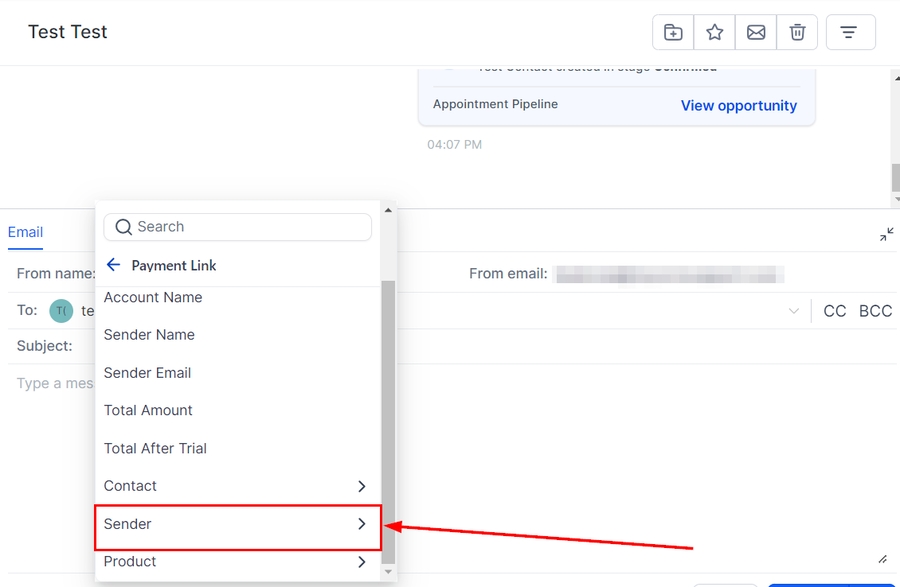Expand the Contact submenu chevron
This screenshot has width=900, height=587.
[362, 486]
